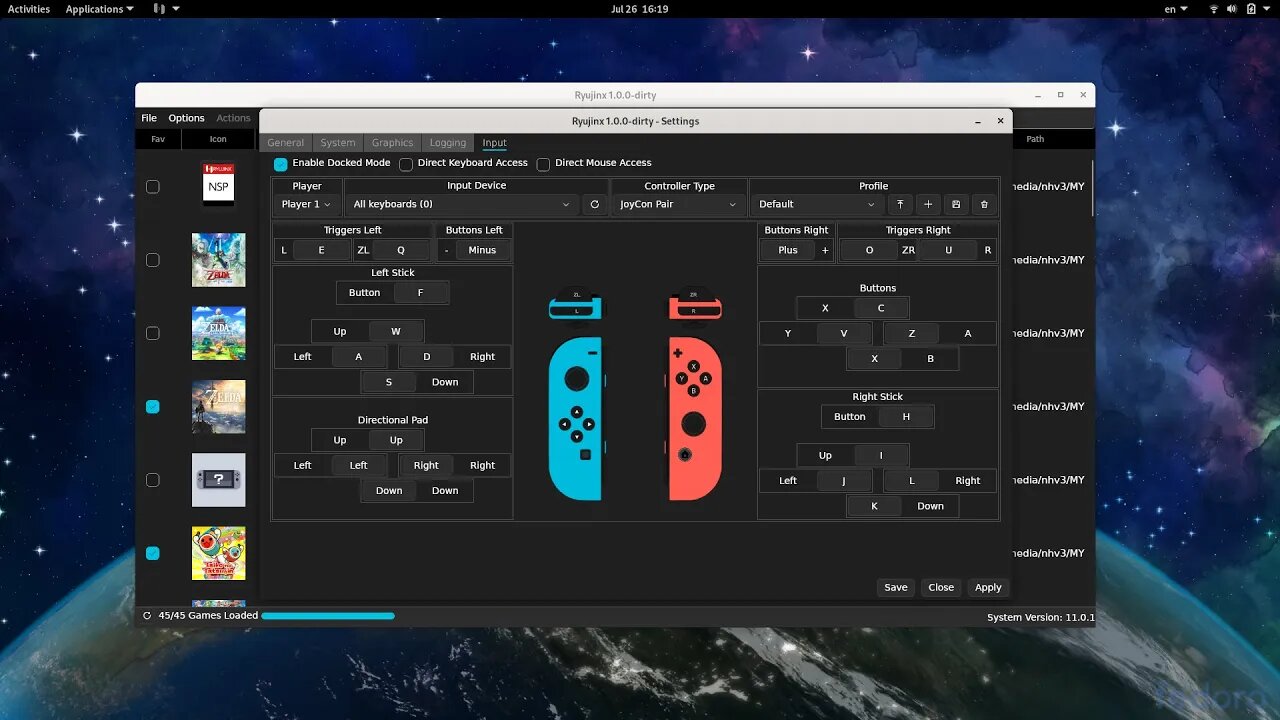Click the blue ZL/L shoulder rail image

[x=577, y=304]
